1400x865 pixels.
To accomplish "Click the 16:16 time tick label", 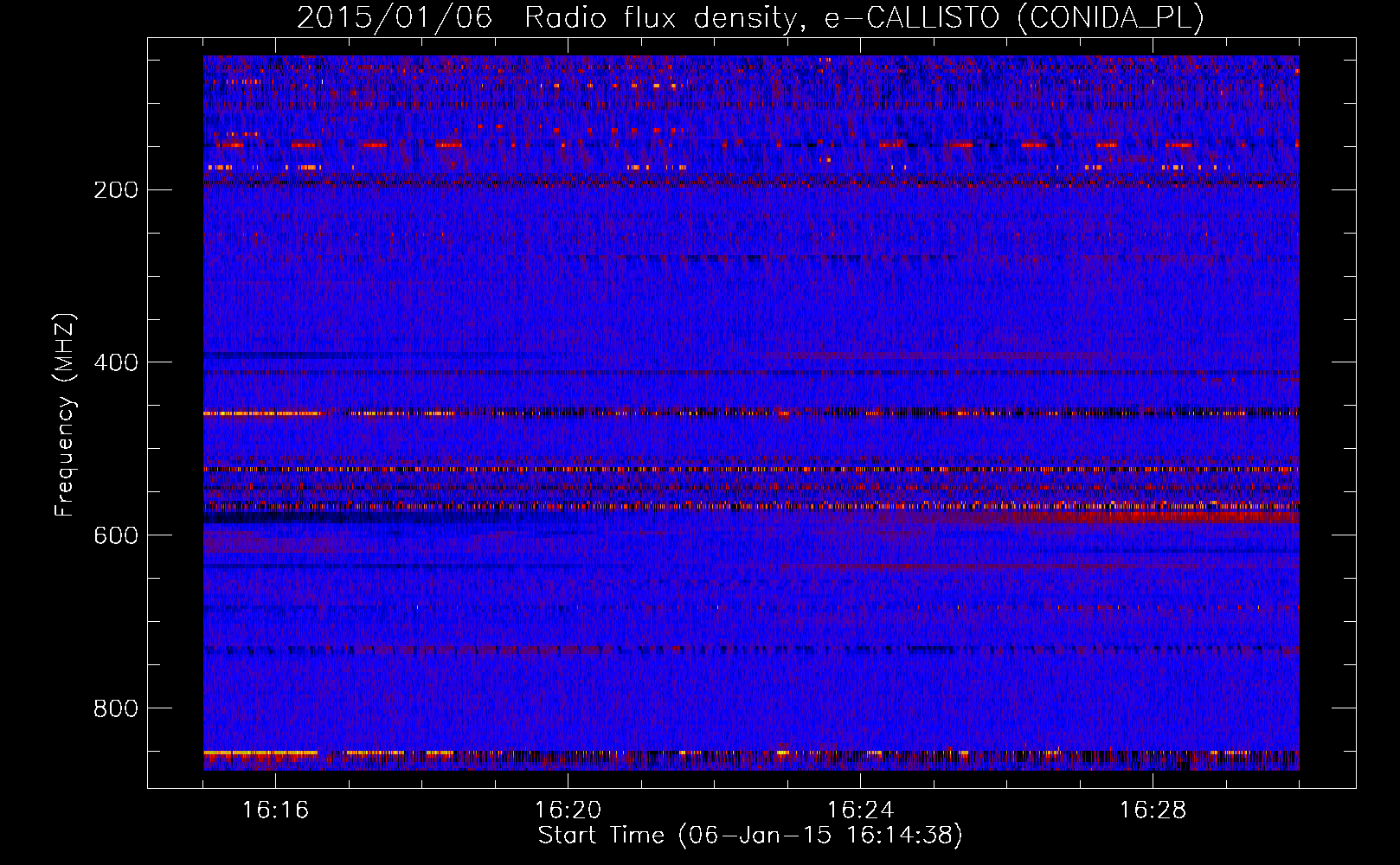I will (276, 811).
